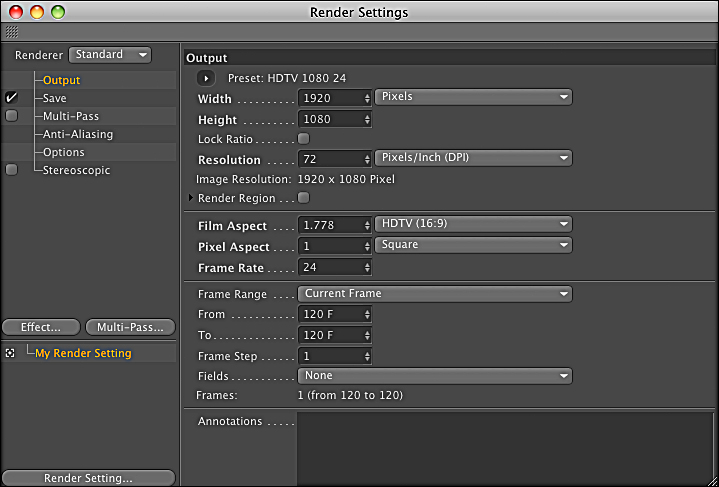
Task: Uncheck the Save checkbox
Action: 12,98
